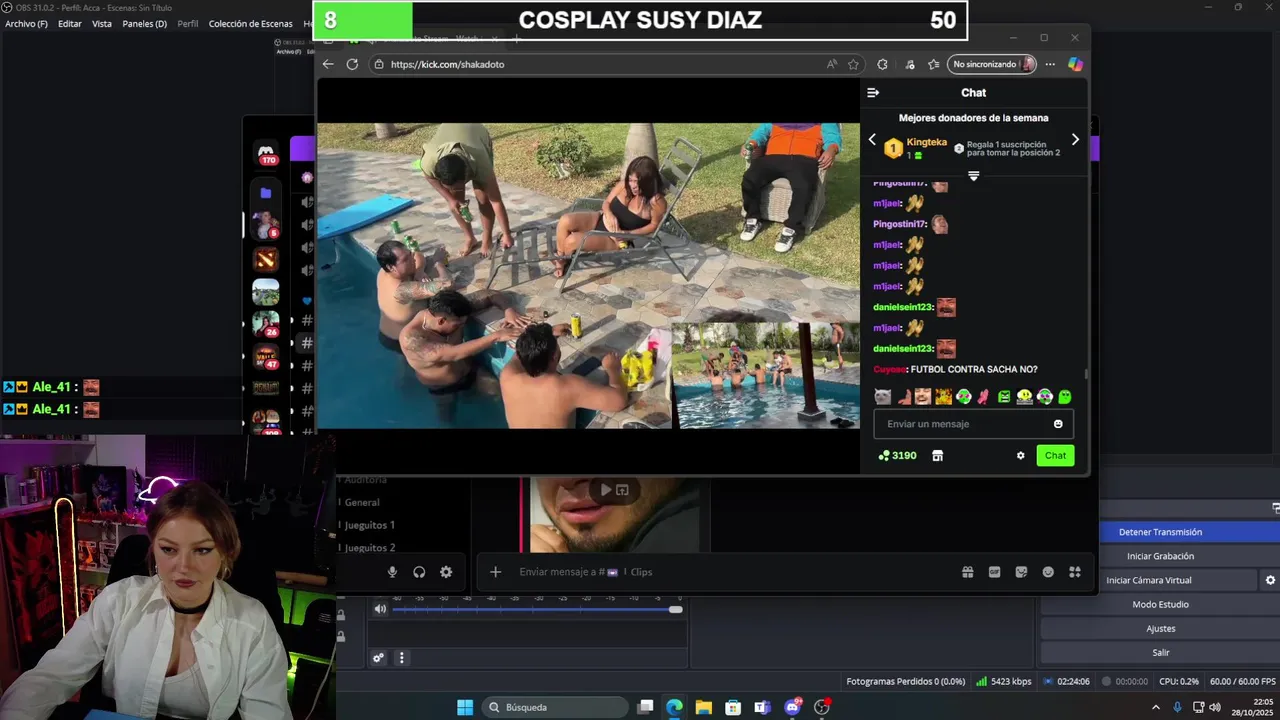
Task: Open Modo Estudio in OBS
Action: click(1160, 604)
